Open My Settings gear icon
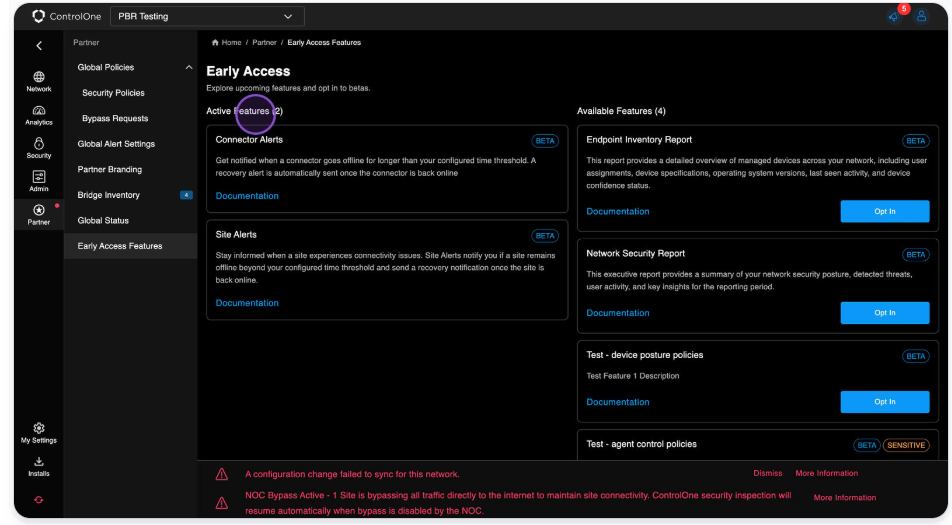The image size is (952, 525). [39, 432]
